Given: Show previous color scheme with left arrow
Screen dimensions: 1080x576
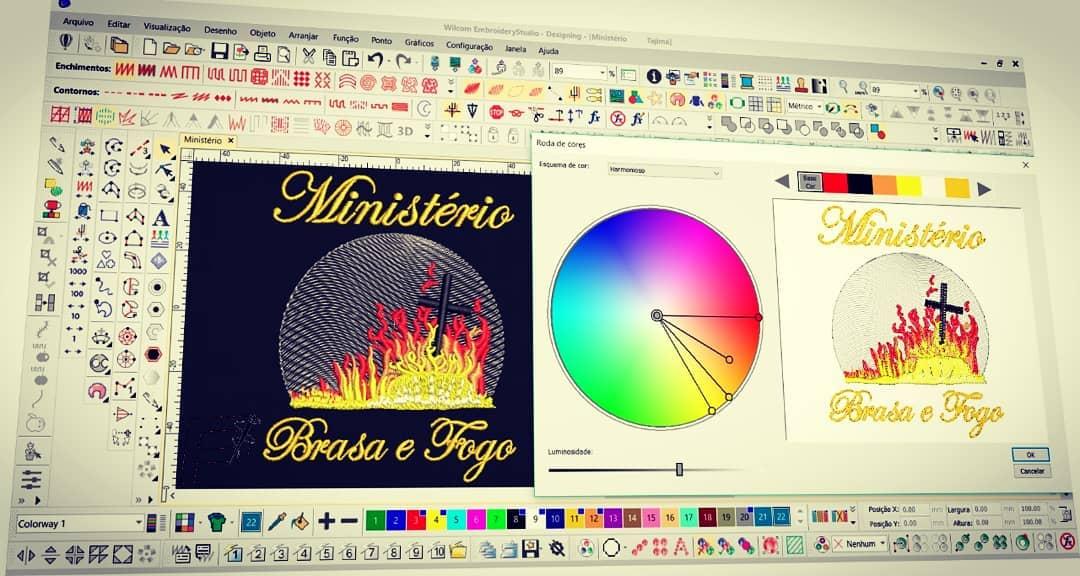Looking at the screenshot, I should coord(782,181).
